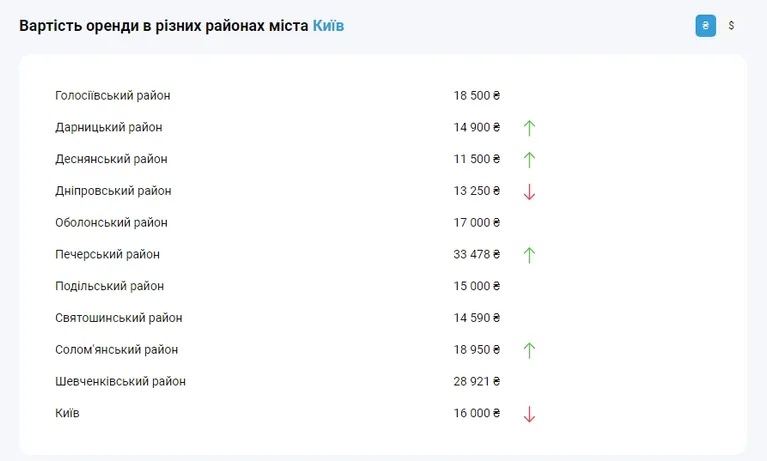Click Подільський район district name
The image size is (767, 461).
click(x=109, y=286)
